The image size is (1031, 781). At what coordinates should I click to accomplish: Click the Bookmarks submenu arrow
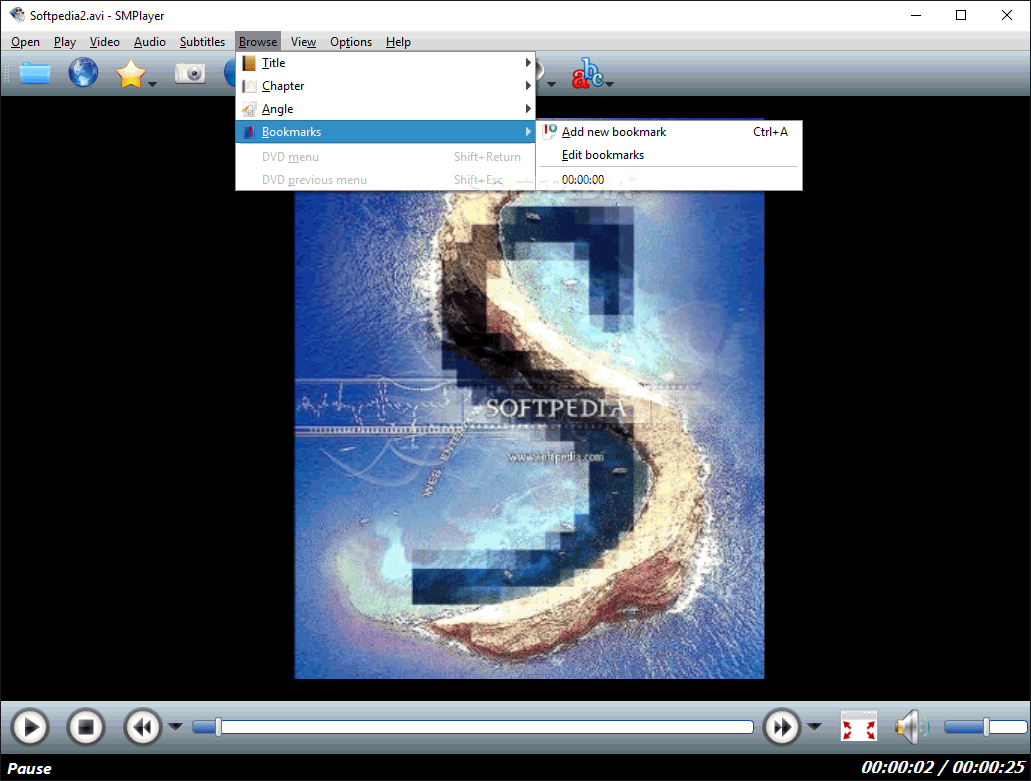tap(527, 131)
